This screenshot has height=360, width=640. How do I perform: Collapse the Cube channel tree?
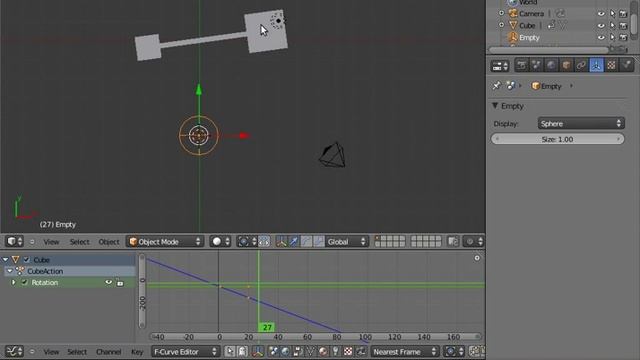click(x=5, y=260)
